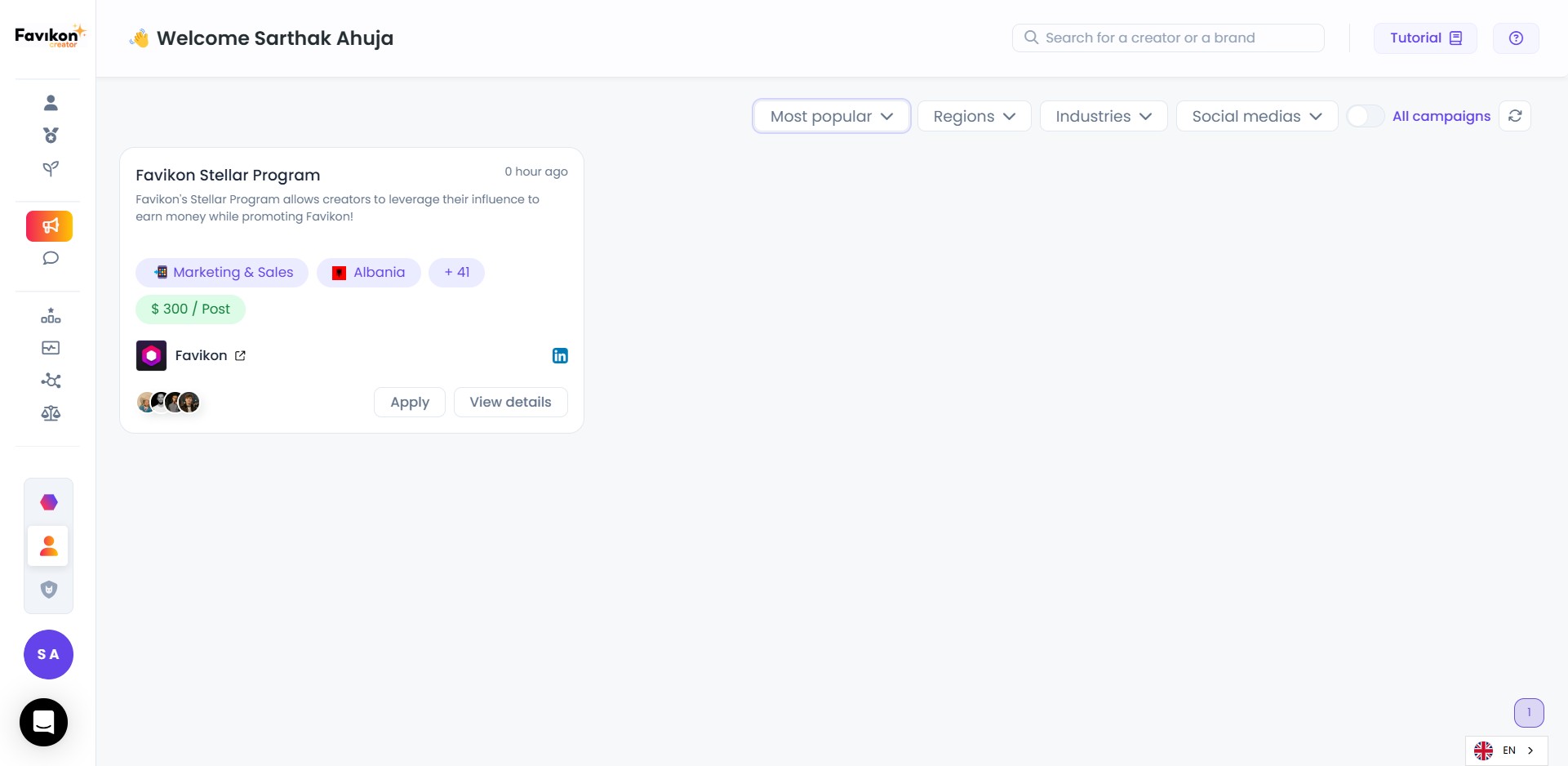Click the Marketing & Sales tag
The height and width of the screenshot is (766, 1568).
[222, 273]
